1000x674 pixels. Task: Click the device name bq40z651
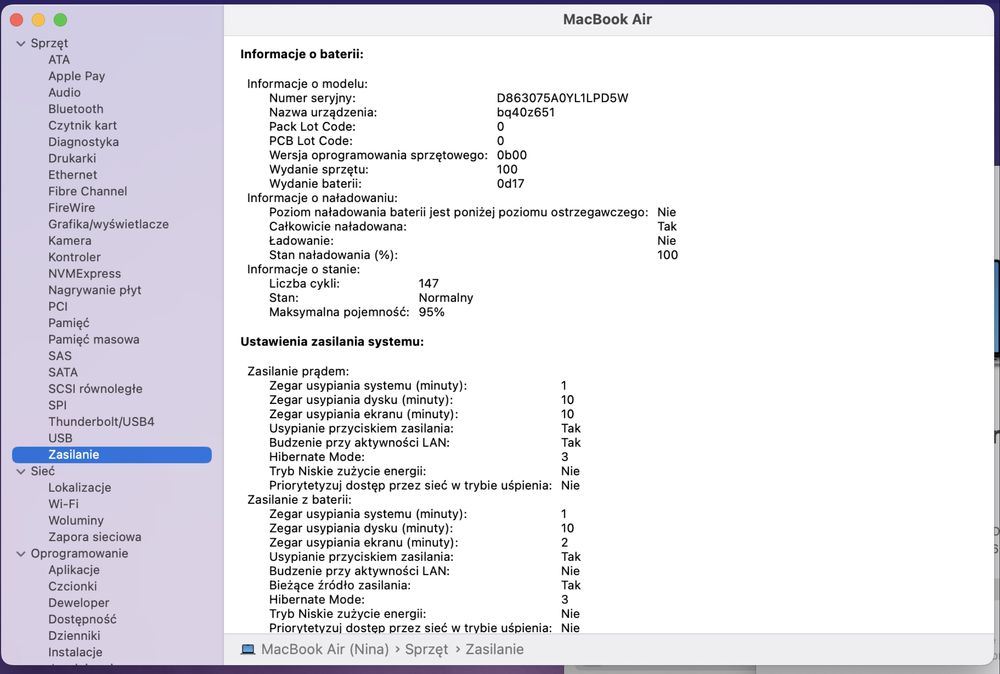[526, 112]
